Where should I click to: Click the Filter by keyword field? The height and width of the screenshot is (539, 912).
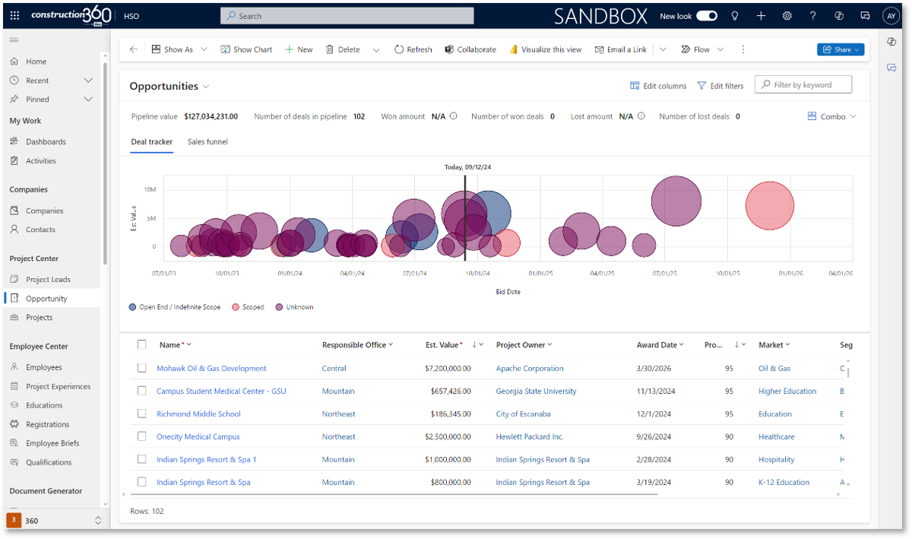pos(803,85)
